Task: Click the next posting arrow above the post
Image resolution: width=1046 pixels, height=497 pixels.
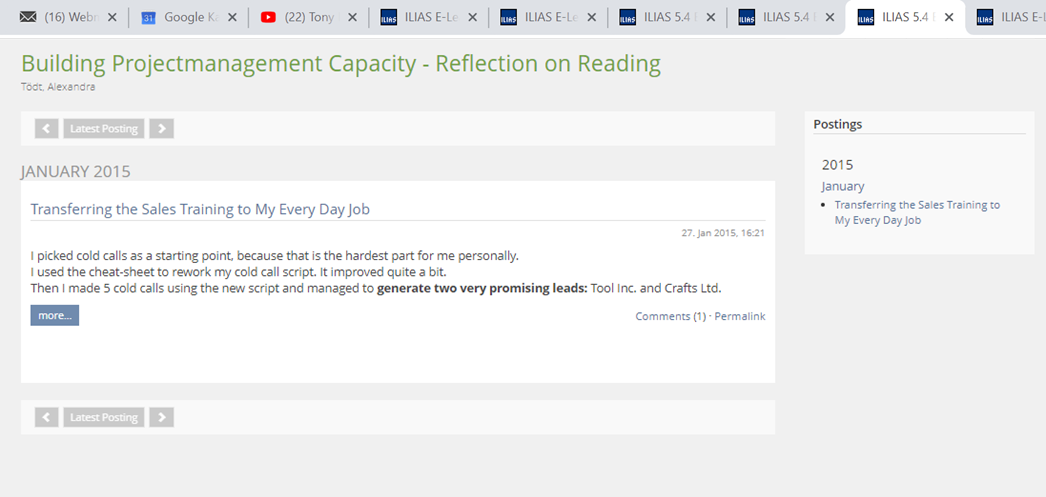Action: [161, 128]
